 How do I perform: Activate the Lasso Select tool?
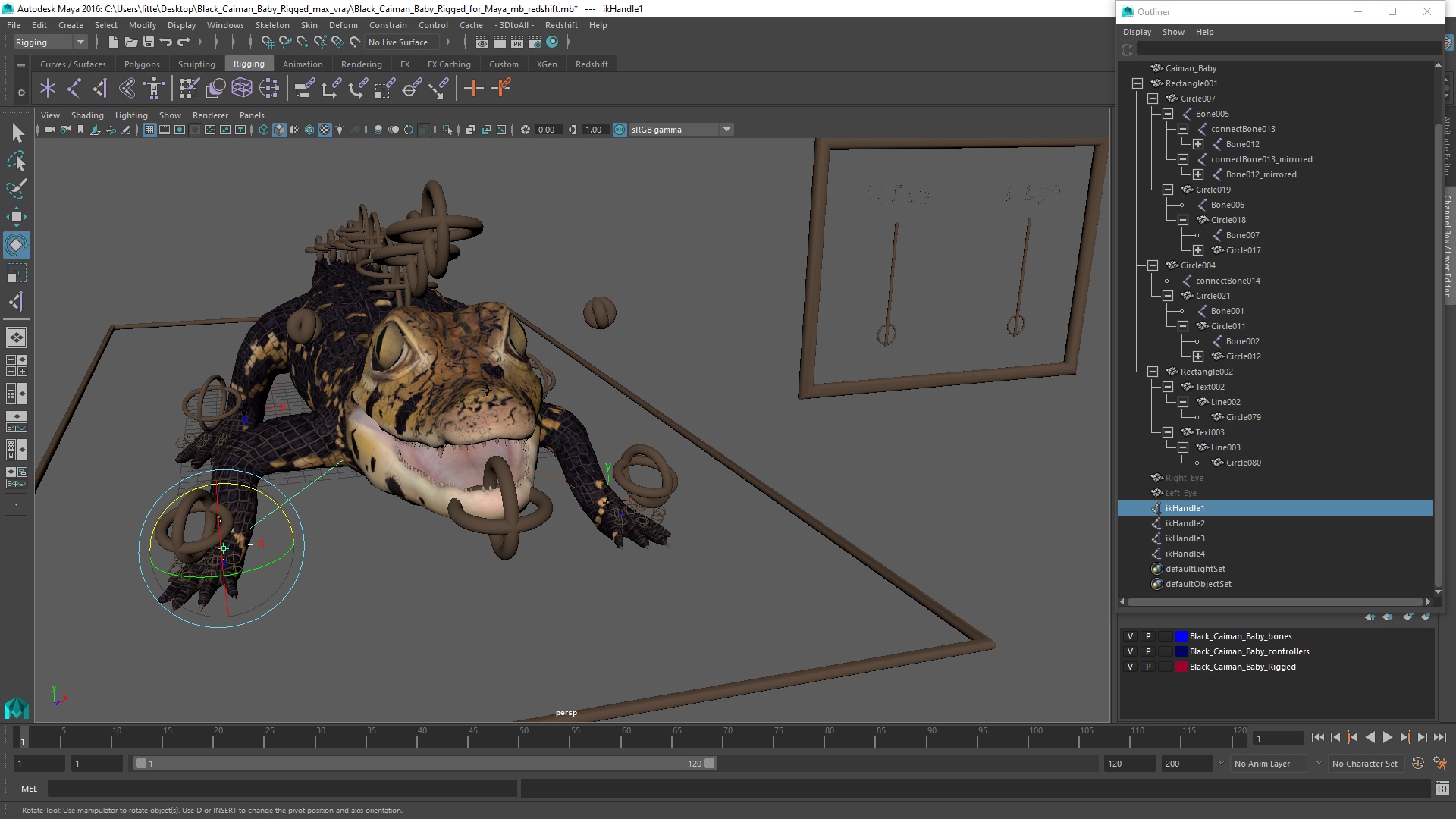click(x=17, y=162)
